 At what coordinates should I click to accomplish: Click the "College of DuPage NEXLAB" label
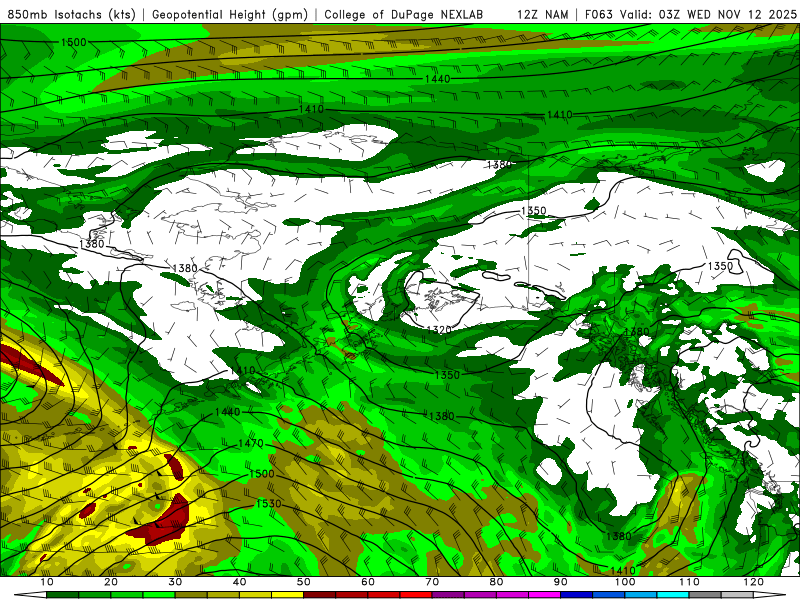click(403, 14)
